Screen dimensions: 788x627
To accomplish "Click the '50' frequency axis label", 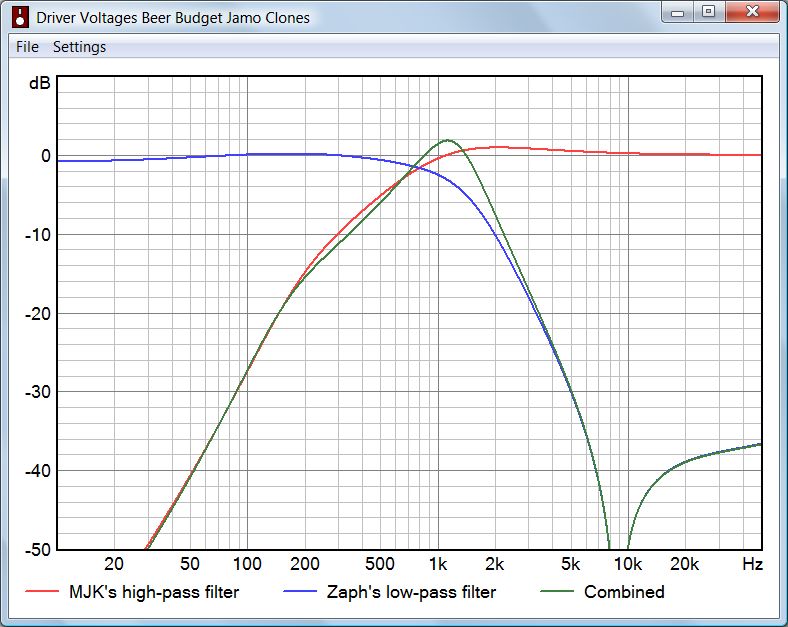I will [x=189, y=564].
